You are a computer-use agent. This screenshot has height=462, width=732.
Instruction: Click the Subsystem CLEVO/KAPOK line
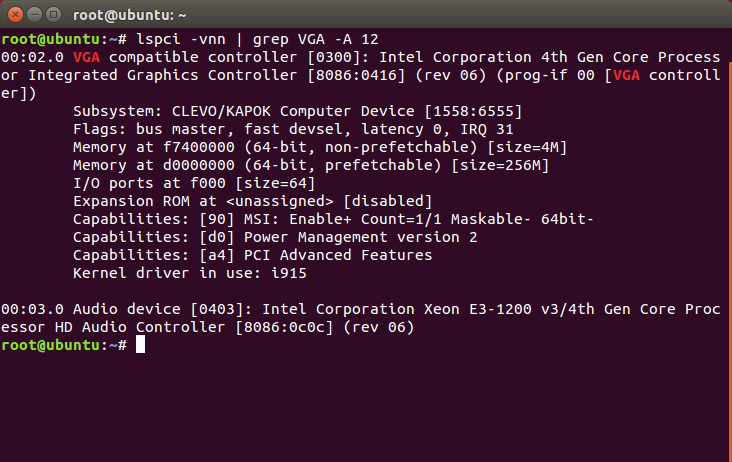click(x=297, y=111)
